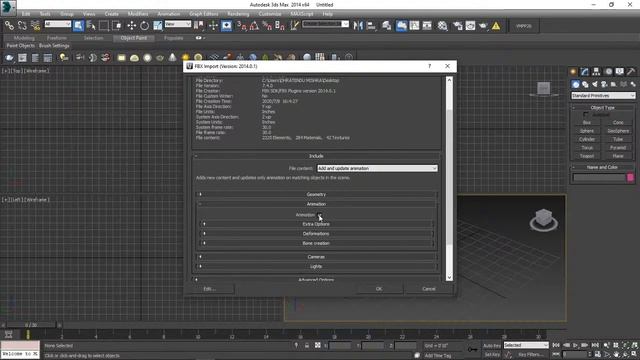Open the Tools menu

(45, 14)
